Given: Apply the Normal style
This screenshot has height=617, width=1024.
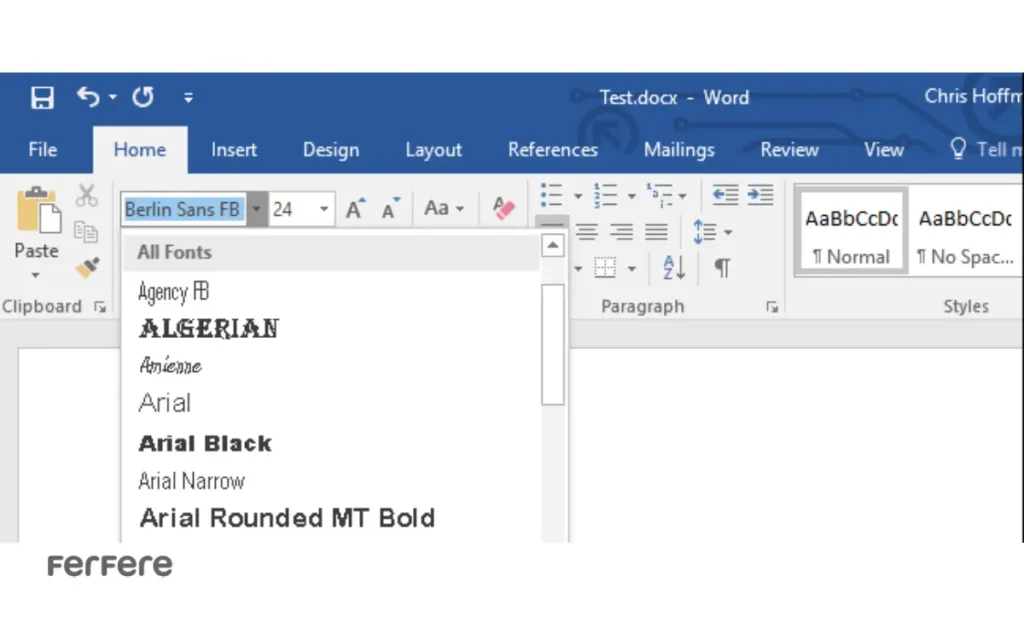Looking at the screenshot, I should pos(851,235).
